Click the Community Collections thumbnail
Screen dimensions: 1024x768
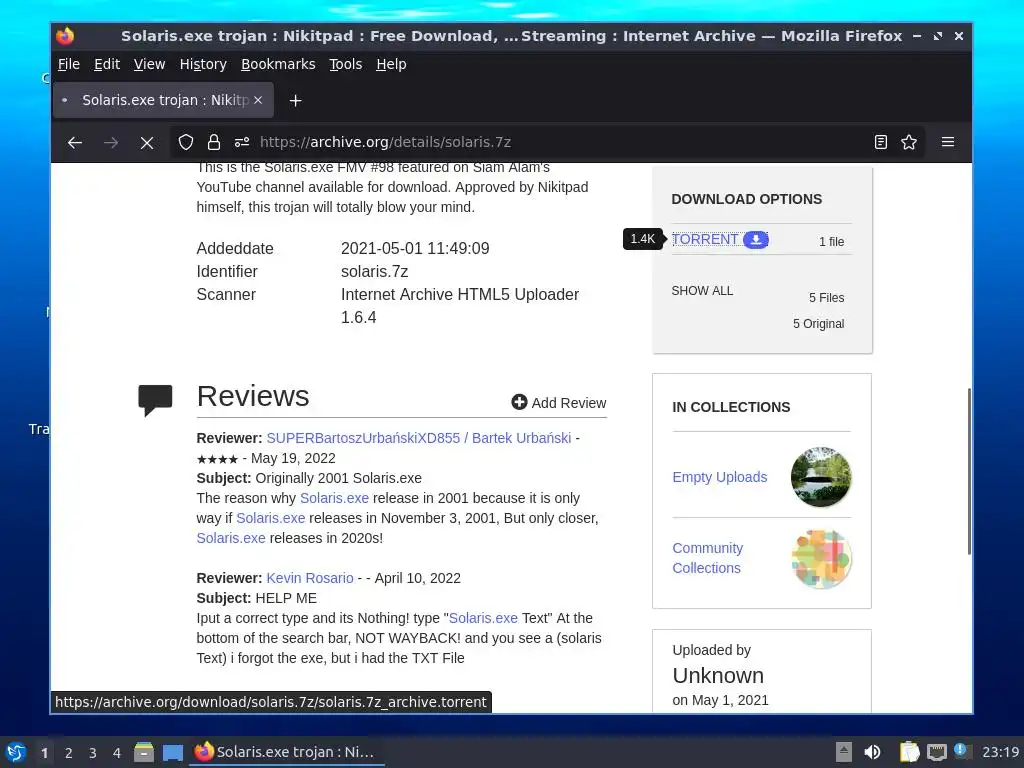coord(821,558)
